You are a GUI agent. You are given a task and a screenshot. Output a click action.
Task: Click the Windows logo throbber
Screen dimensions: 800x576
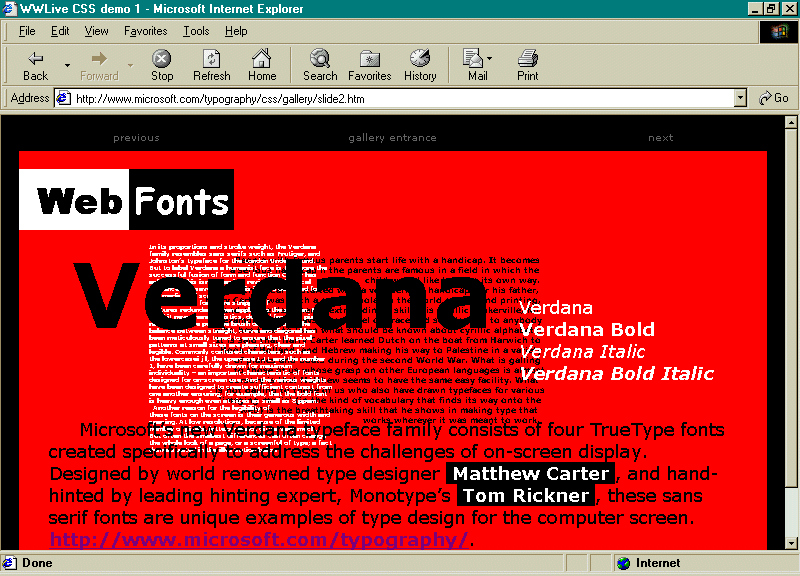click(x=779, y=32)
